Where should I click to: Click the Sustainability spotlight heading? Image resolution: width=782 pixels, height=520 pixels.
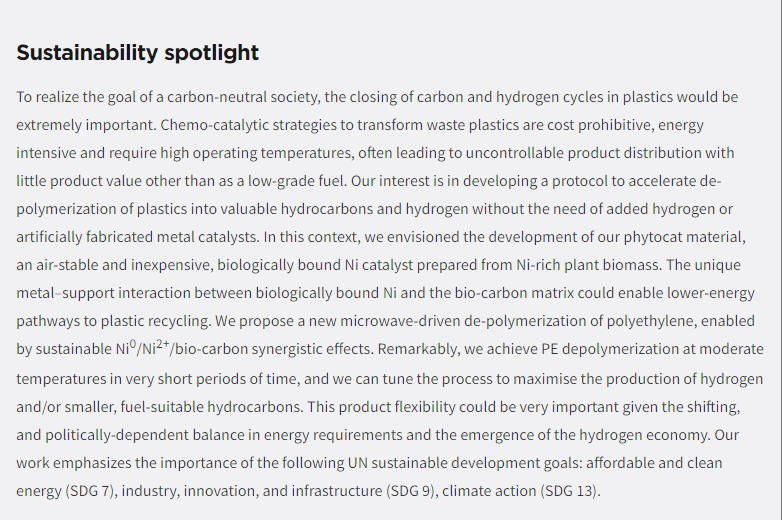pos(137,53)
